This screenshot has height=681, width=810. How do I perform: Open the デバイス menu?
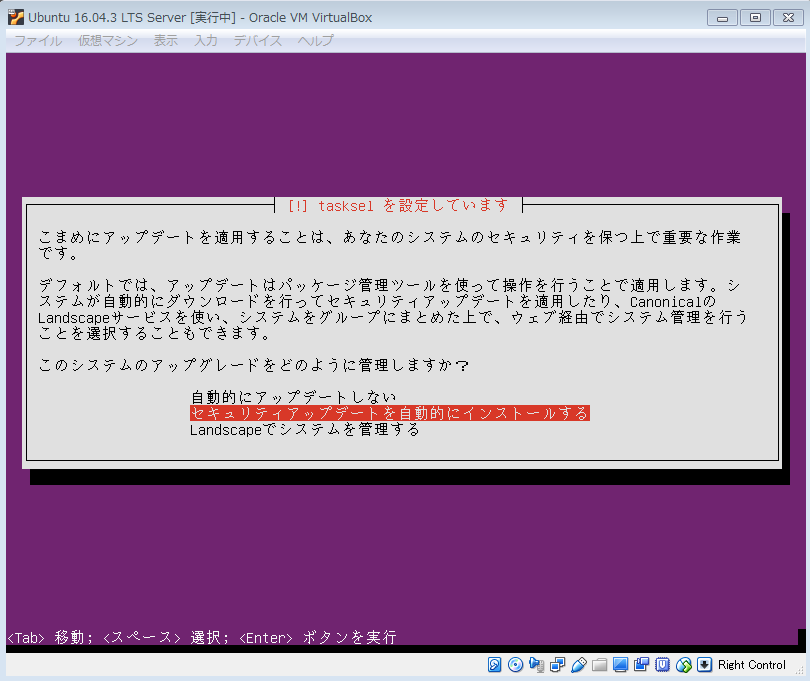(257, 41)
